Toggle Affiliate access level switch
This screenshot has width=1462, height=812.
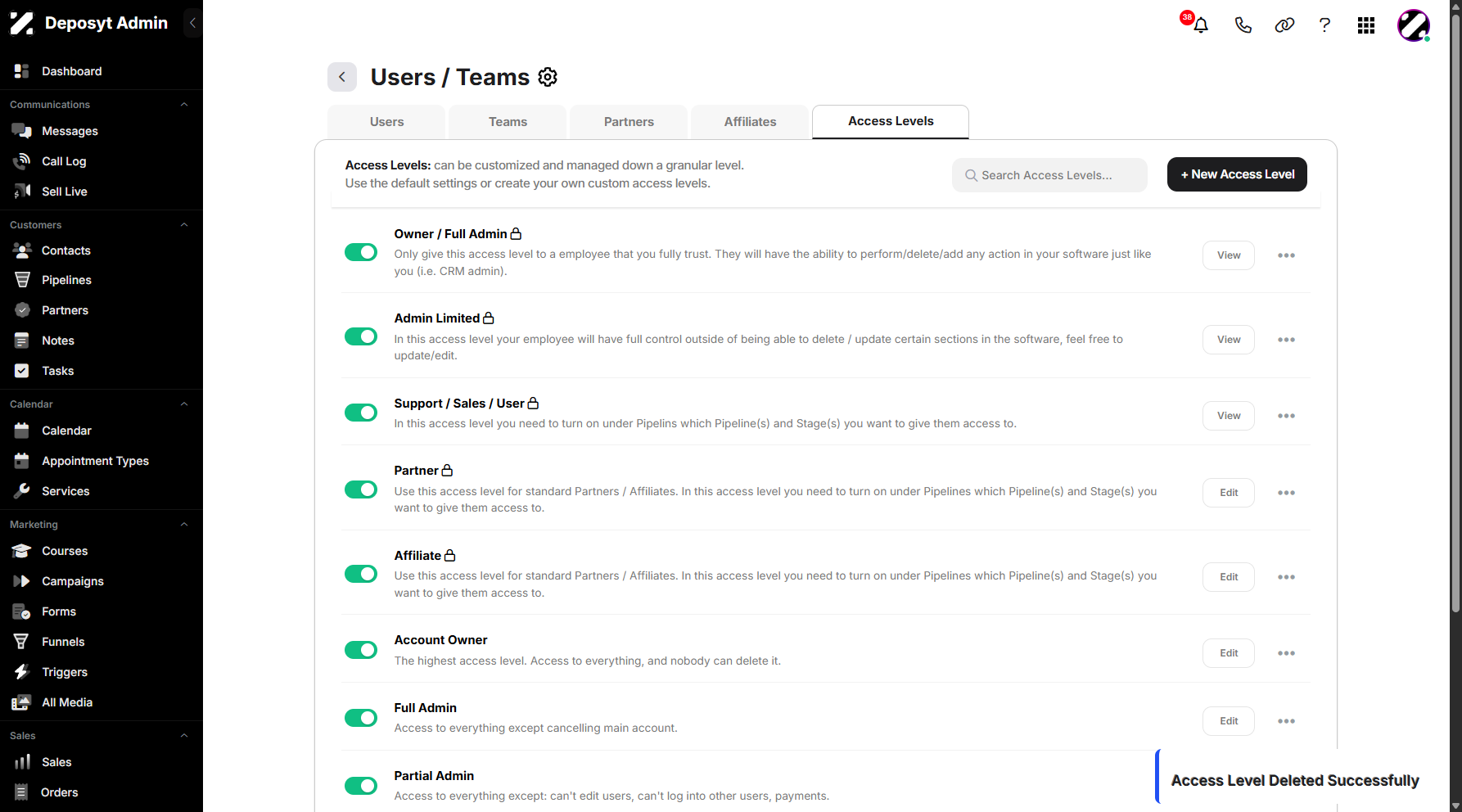361,574
